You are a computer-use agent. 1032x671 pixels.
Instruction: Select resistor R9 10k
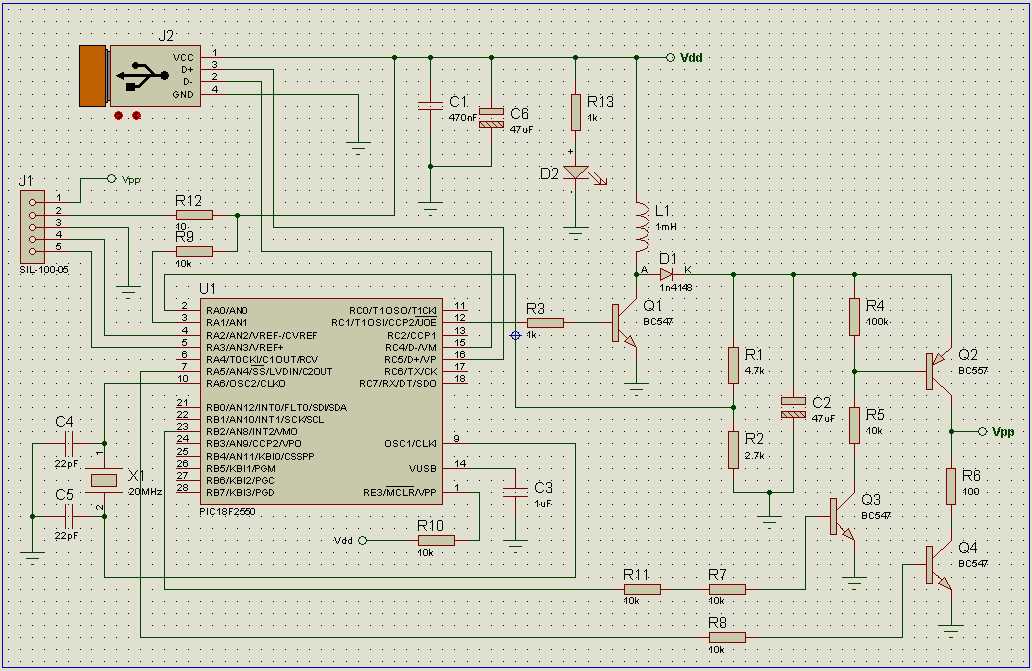pyautogui.click(x=194, y=251)
